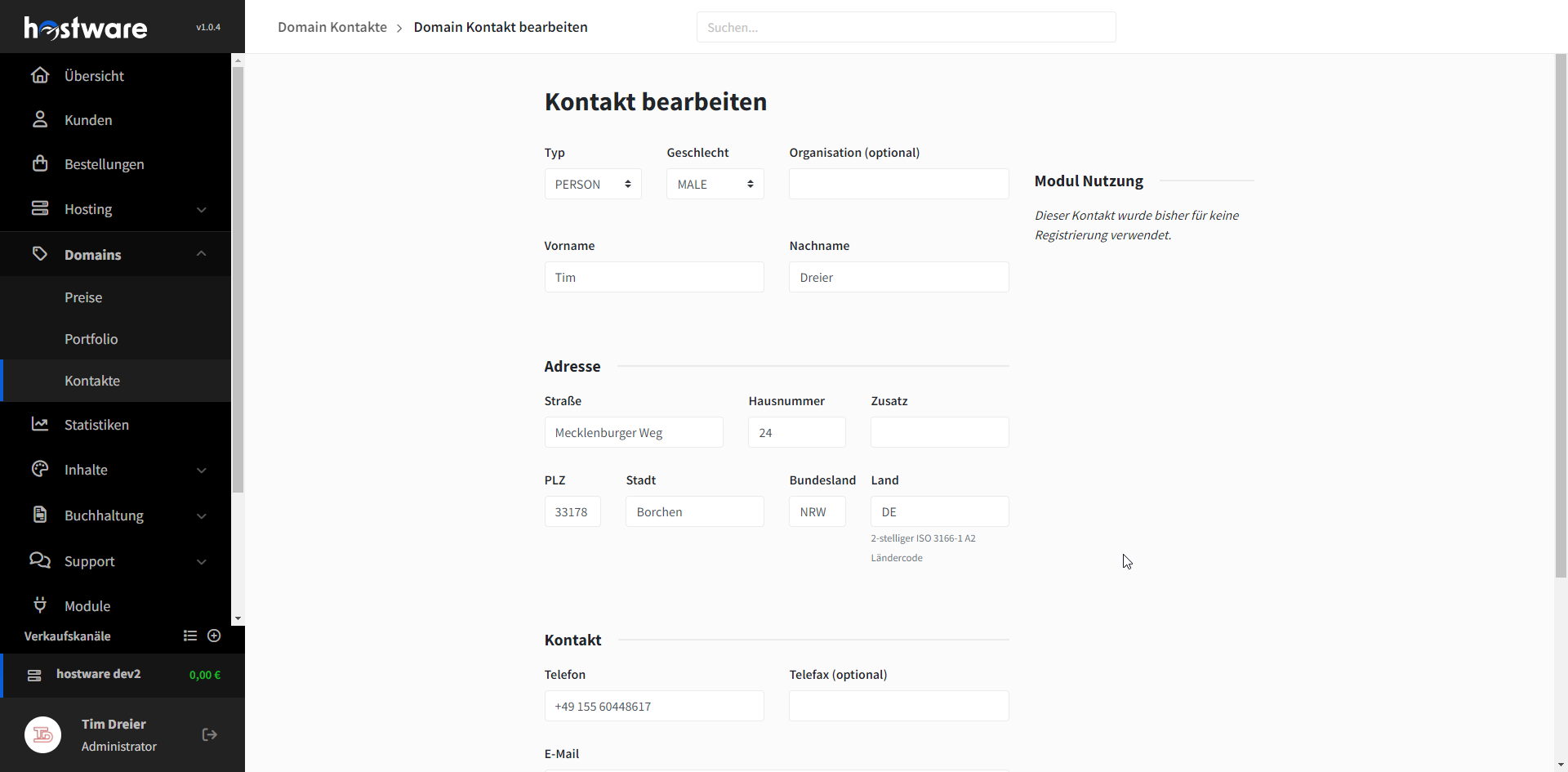The height and width of the screenshot is (772, 1568).
Task: Expand the Buchhaltung submenu
Action: tap(201, 516)
